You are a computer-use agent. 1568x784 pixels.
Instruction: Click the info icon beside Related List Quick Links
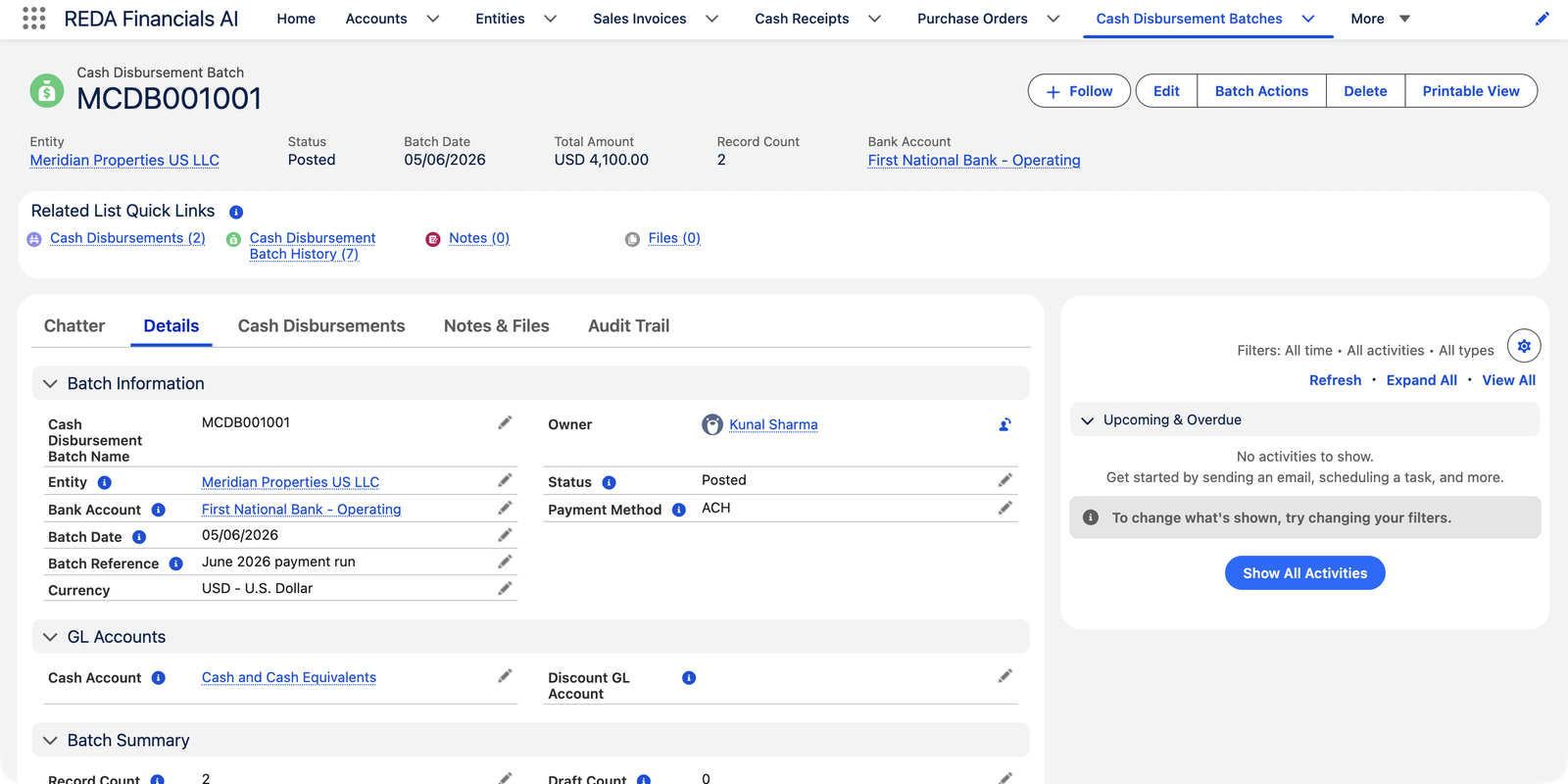[236, 212]
